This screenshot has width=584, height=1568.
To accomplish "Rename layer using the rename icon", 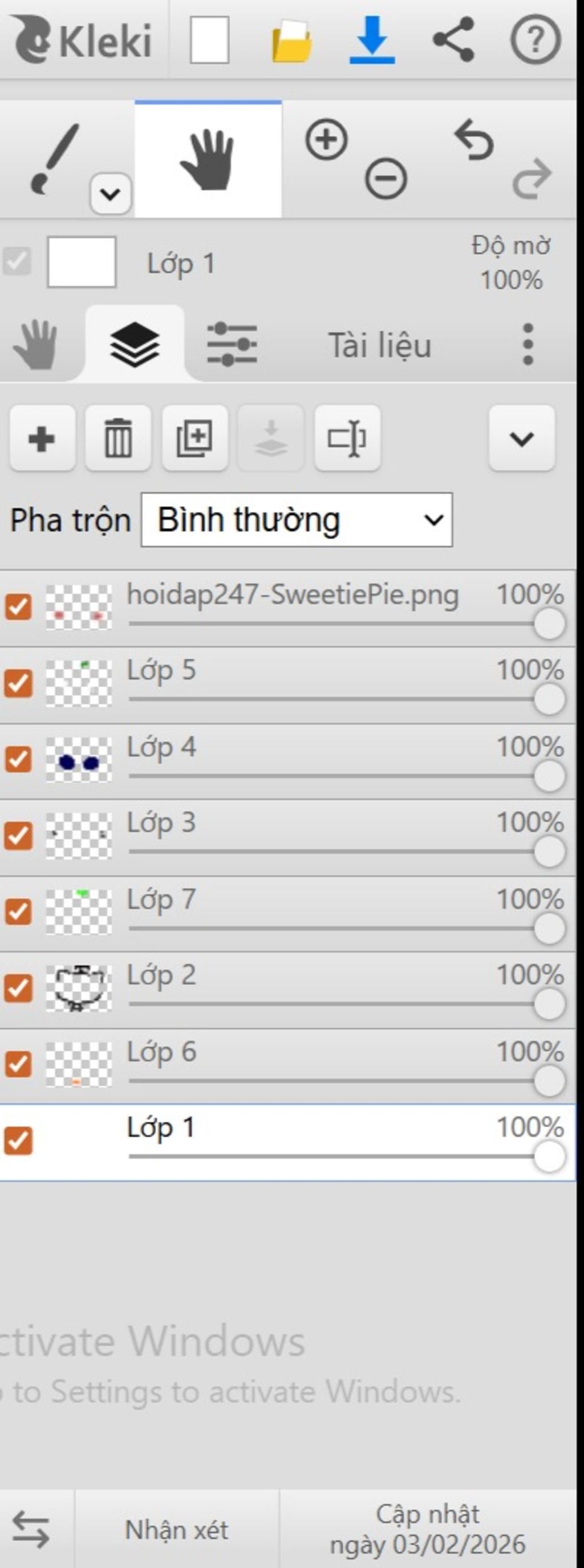I will [348, 438].
